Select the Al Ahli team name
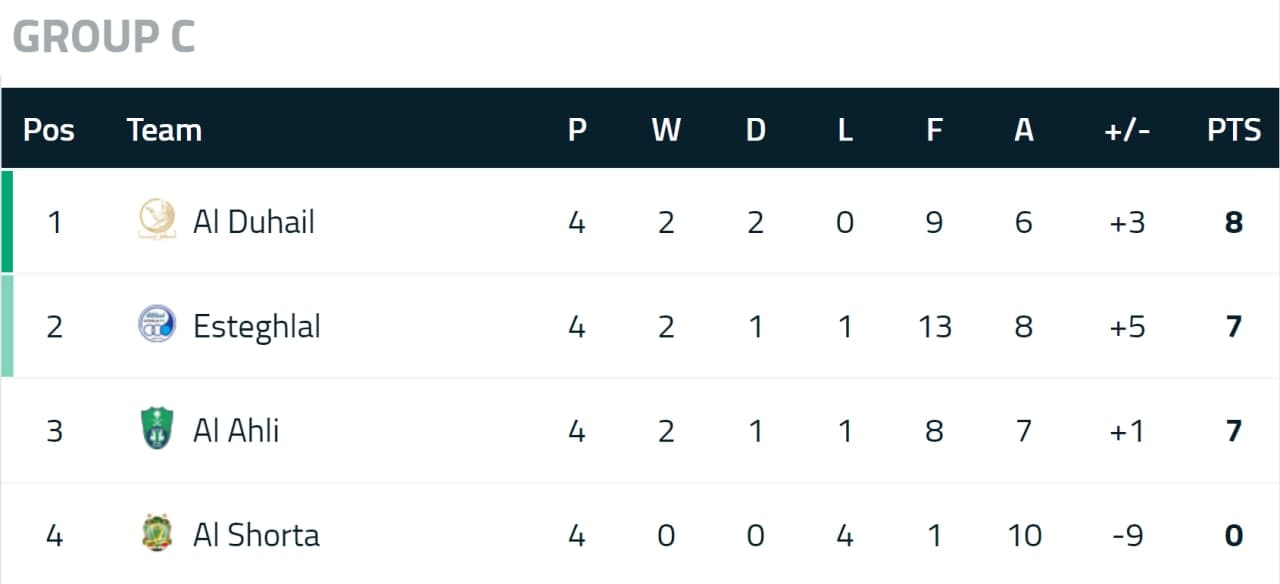 [x=235, y=430]
